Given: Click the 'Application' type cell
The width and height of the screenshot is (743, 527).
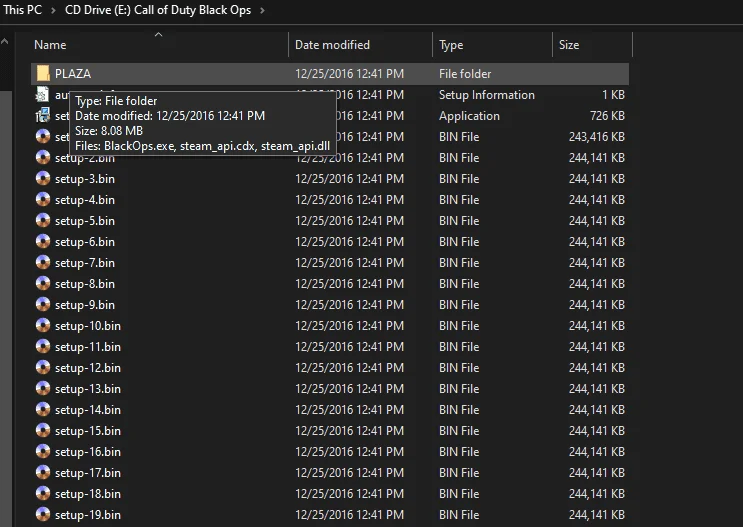Looking at the screenshot, I should click(x=469, y=116).
